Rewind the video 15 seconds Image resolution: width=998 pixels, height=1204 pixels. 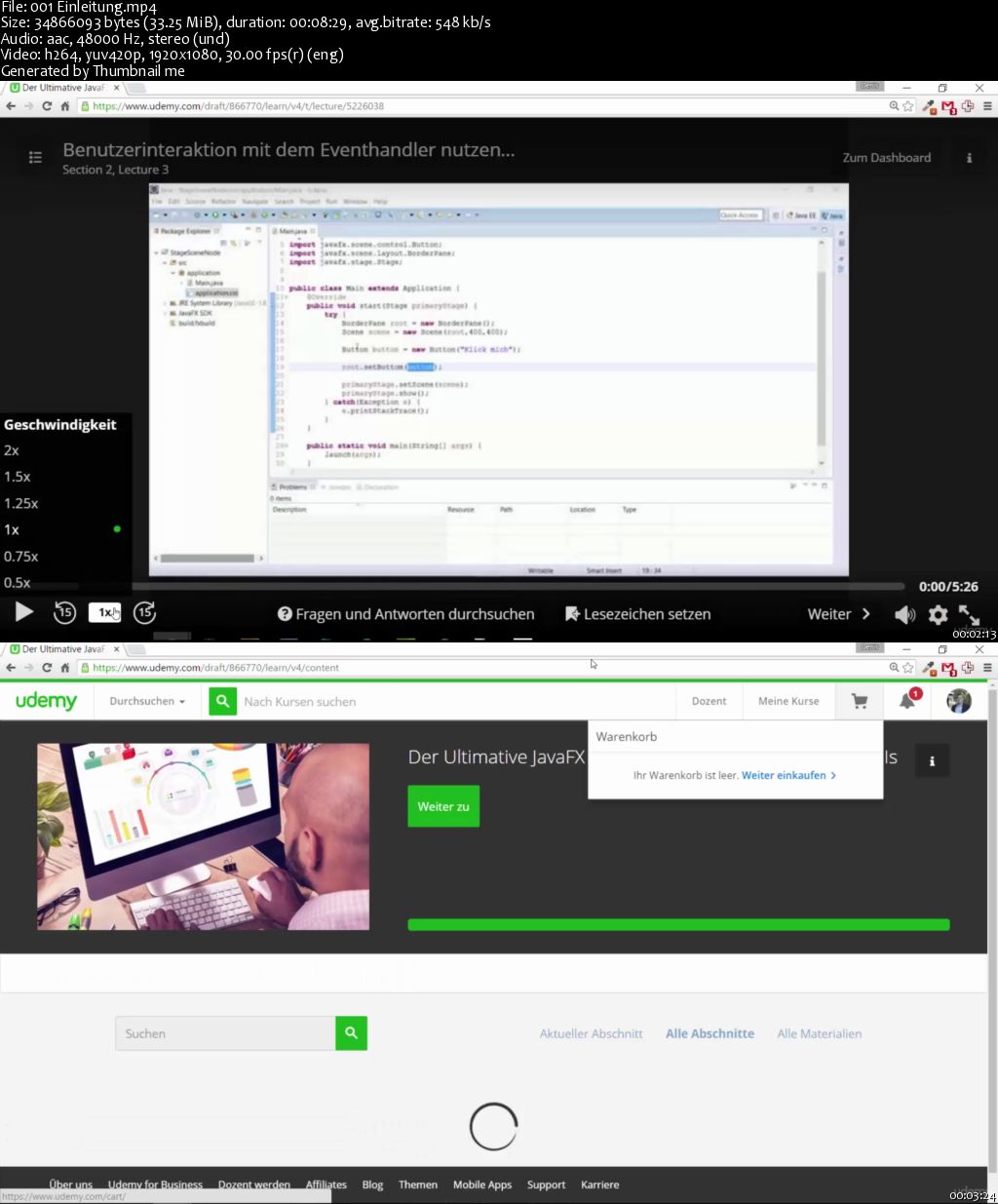pos(64,612)
